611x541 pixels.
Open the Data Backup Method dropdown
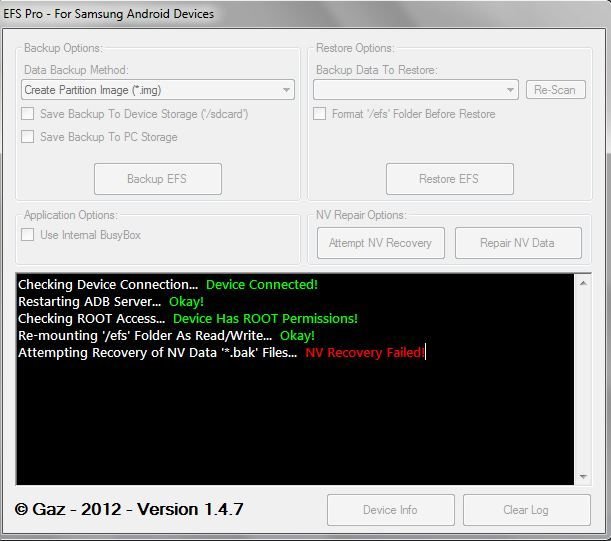(x=158, y=90)
